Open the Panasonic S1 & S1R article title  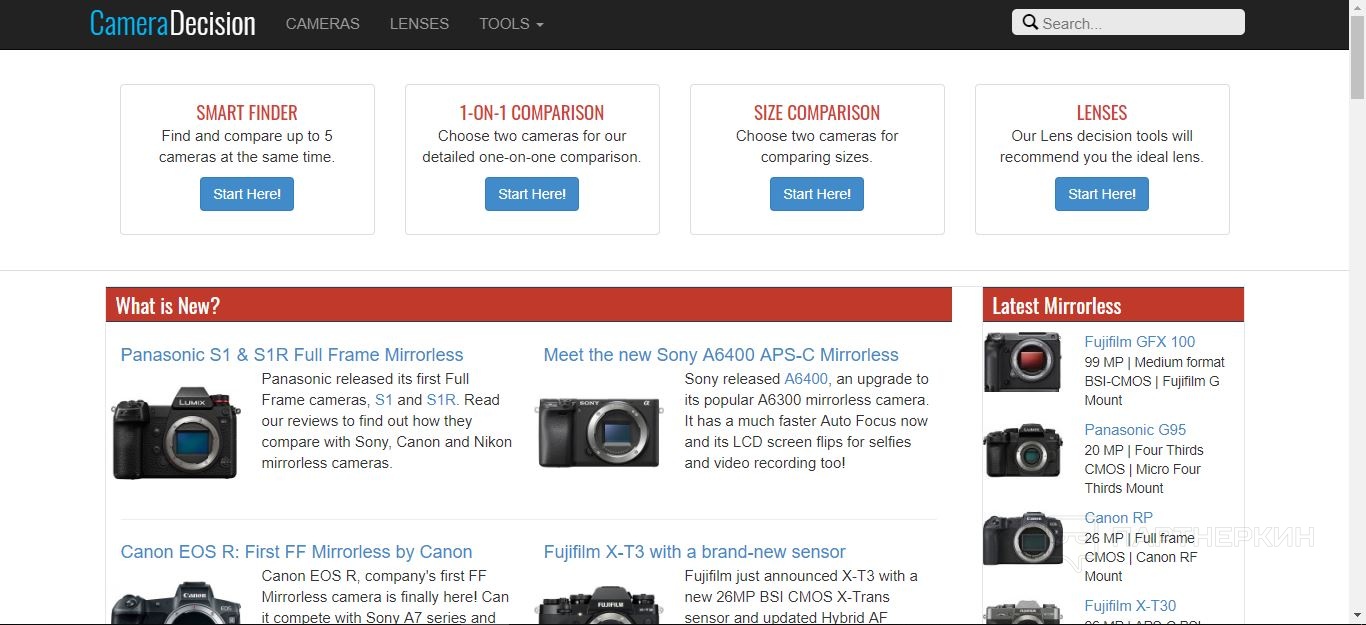click(292, 355)
